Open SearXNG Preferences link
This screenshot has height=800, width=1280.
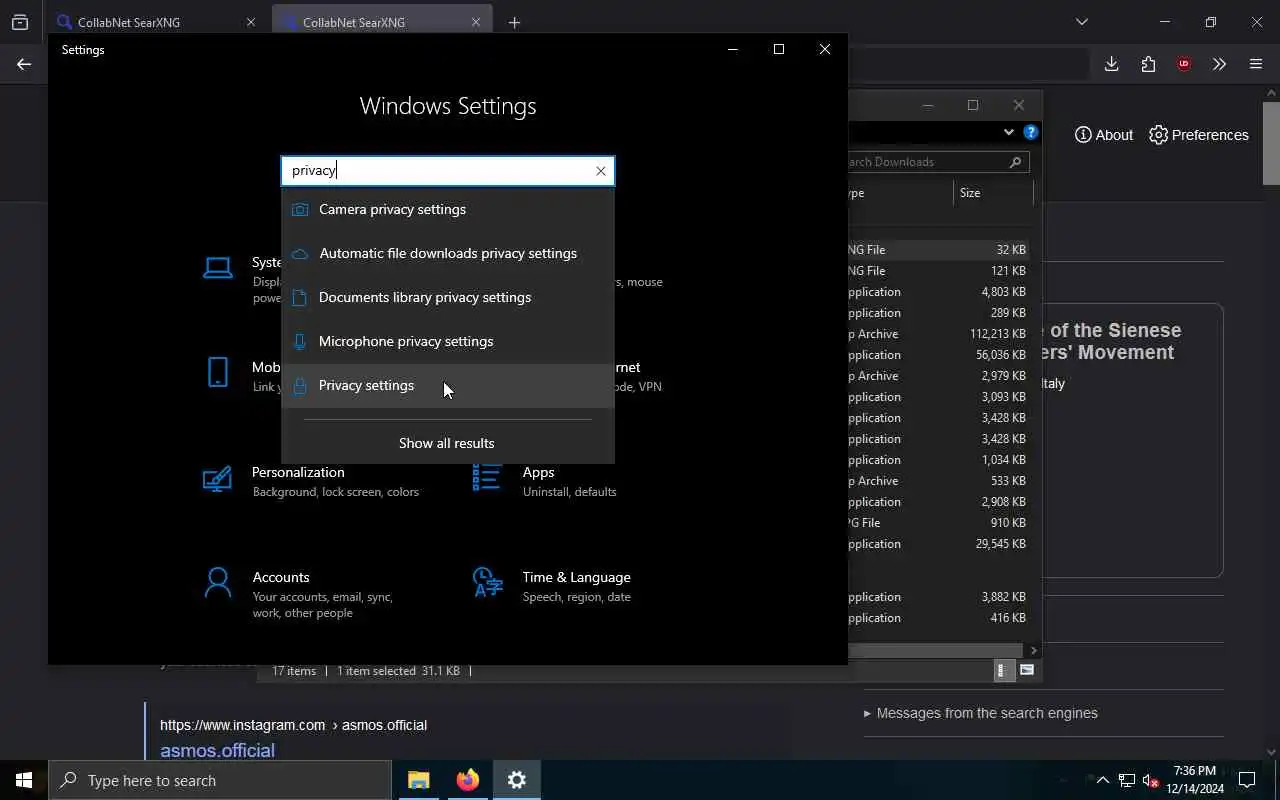coord(1199,135)
